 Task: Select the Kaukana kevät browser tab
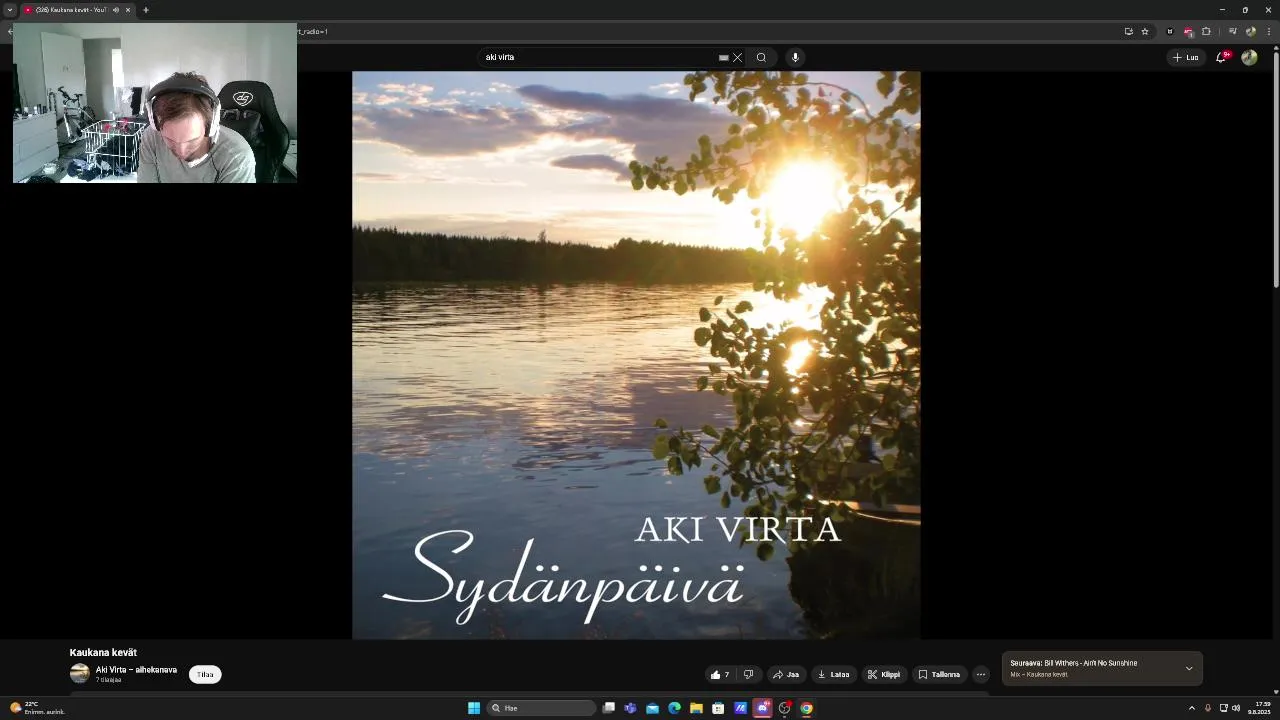[x=78, y=10]
